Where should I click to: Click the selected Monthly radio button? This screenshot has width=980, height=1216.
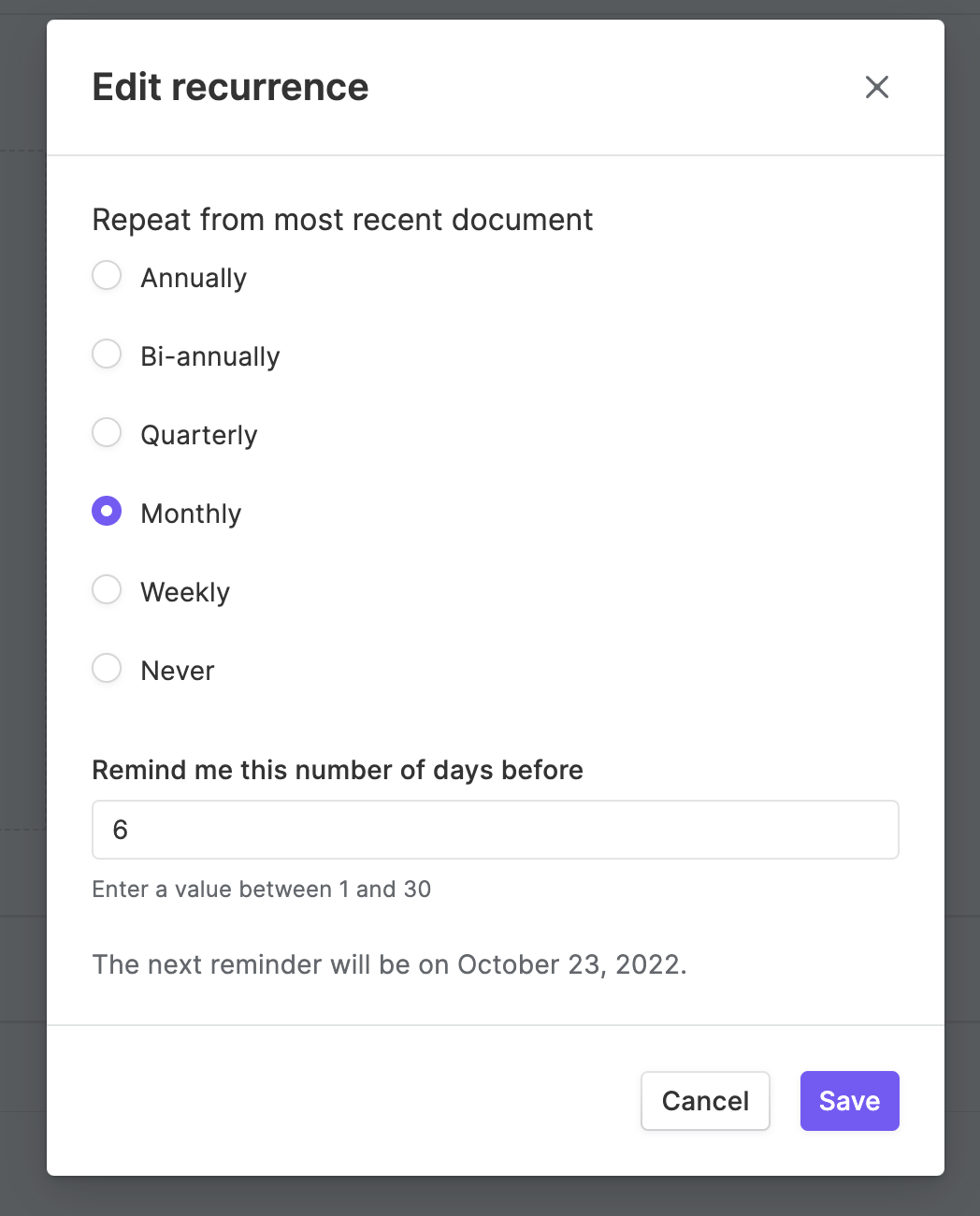tap(107, 512)
